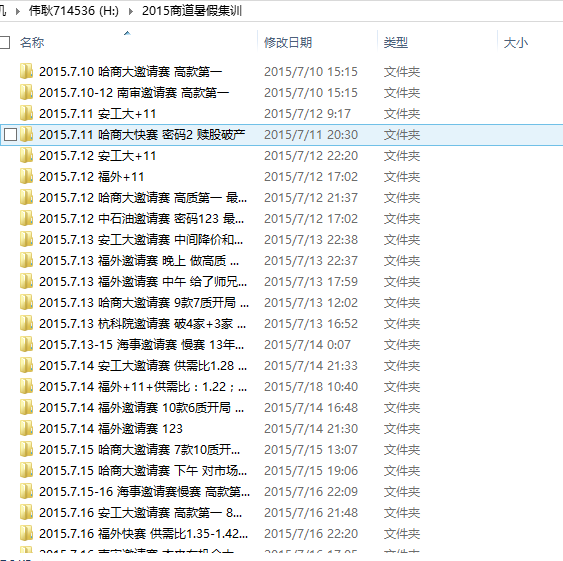This screenshot has height=561, width=563.
Task: Click folder icon of 2015.7.15 哈商大邀请赛 下午
Action: pyautogui.click(x=27, y=470)
